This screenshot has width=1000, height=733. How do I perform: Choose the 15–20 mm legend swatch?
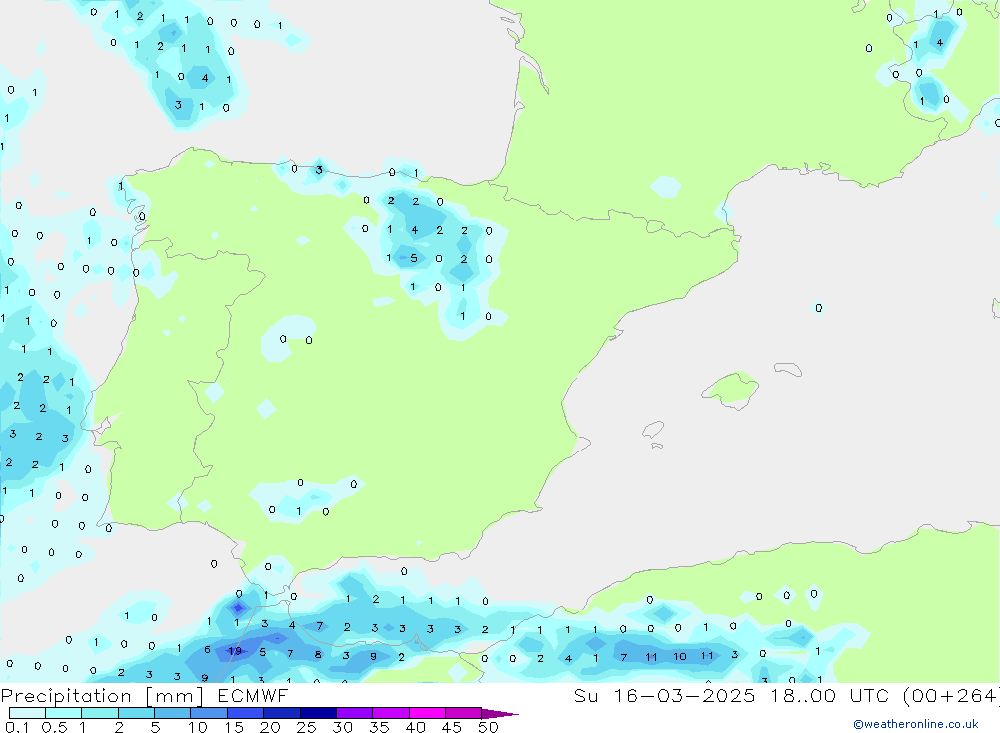(246, 713)
